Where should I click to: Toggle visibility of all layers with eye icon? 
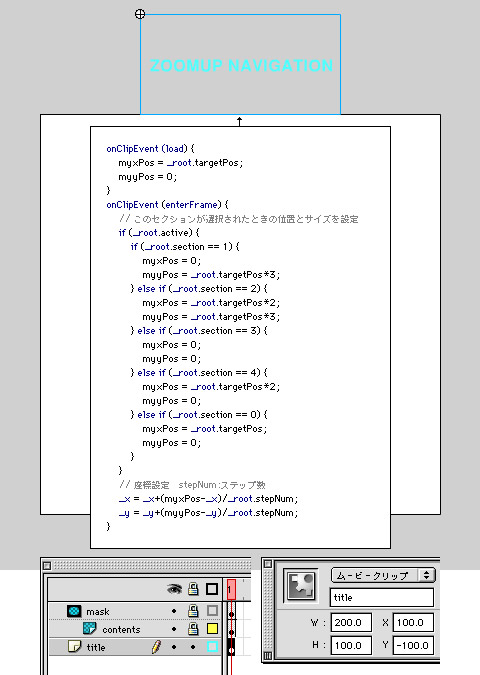click(x=174, y=588)
